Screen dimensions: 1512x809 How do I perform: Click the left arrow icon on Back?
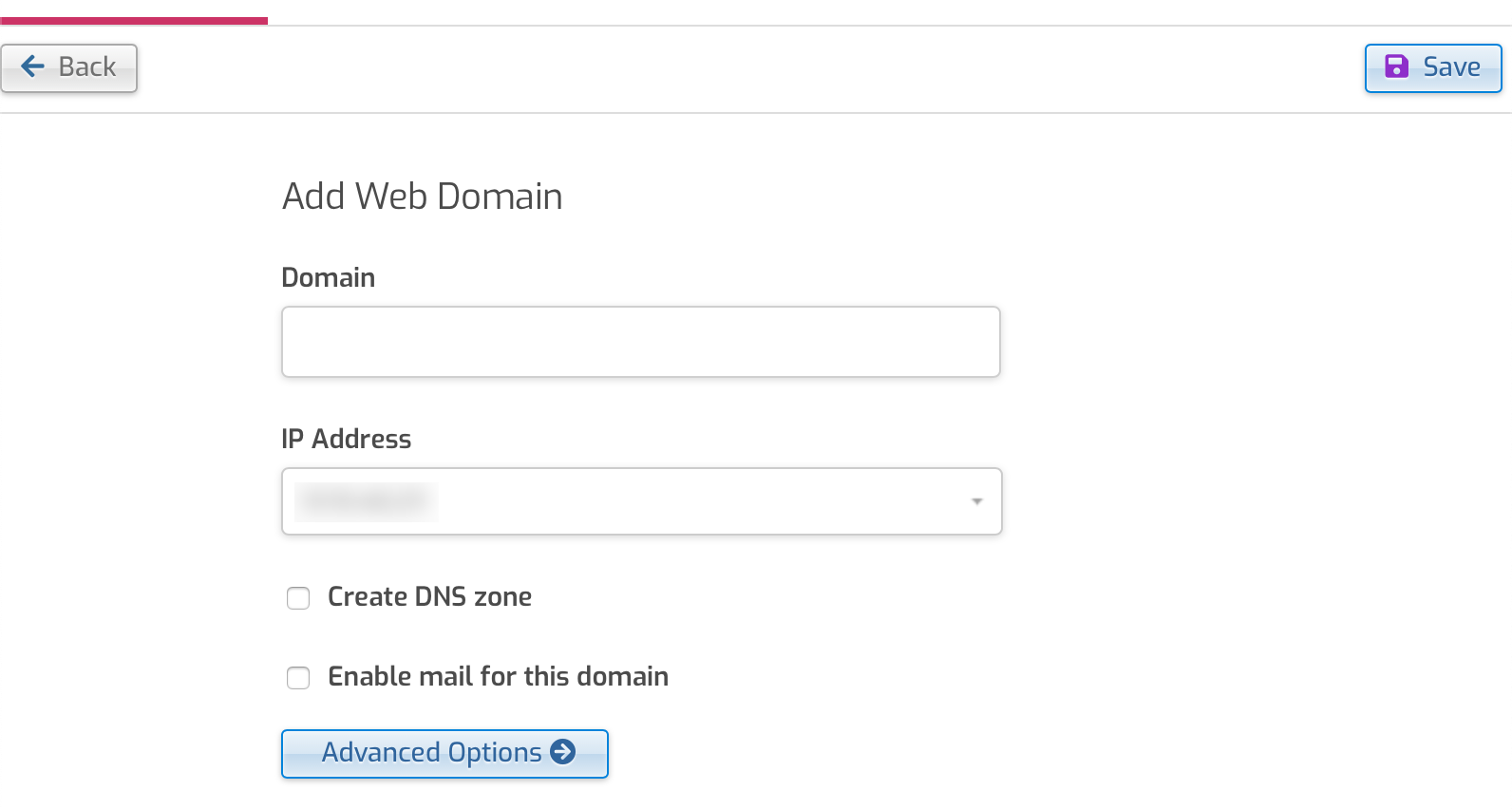(x=32, y=66)
